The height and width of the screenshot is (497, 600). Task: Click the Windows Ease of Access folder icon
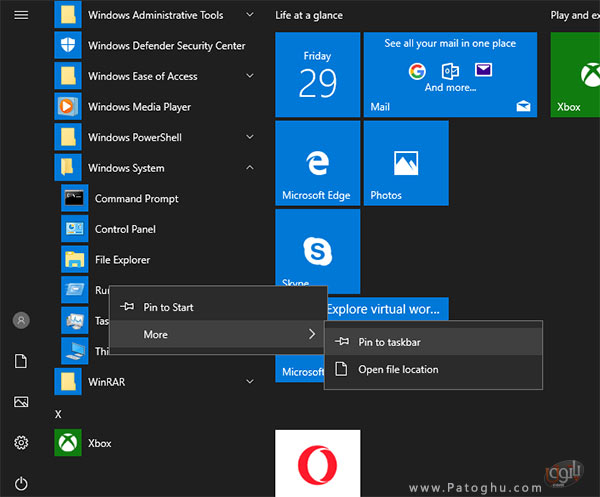click(x=68, y=76)
